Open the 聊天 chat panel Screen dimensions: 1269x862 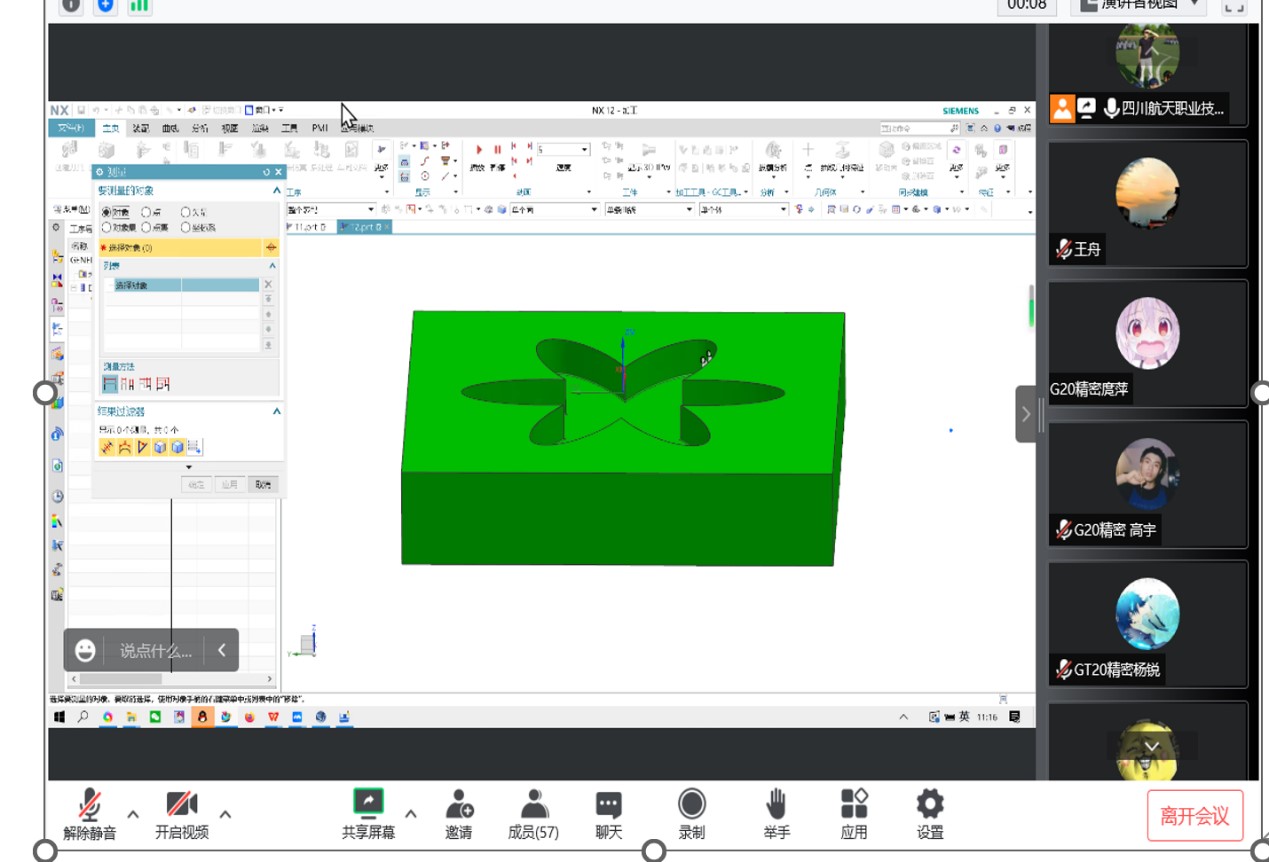(x=609, y=804)
